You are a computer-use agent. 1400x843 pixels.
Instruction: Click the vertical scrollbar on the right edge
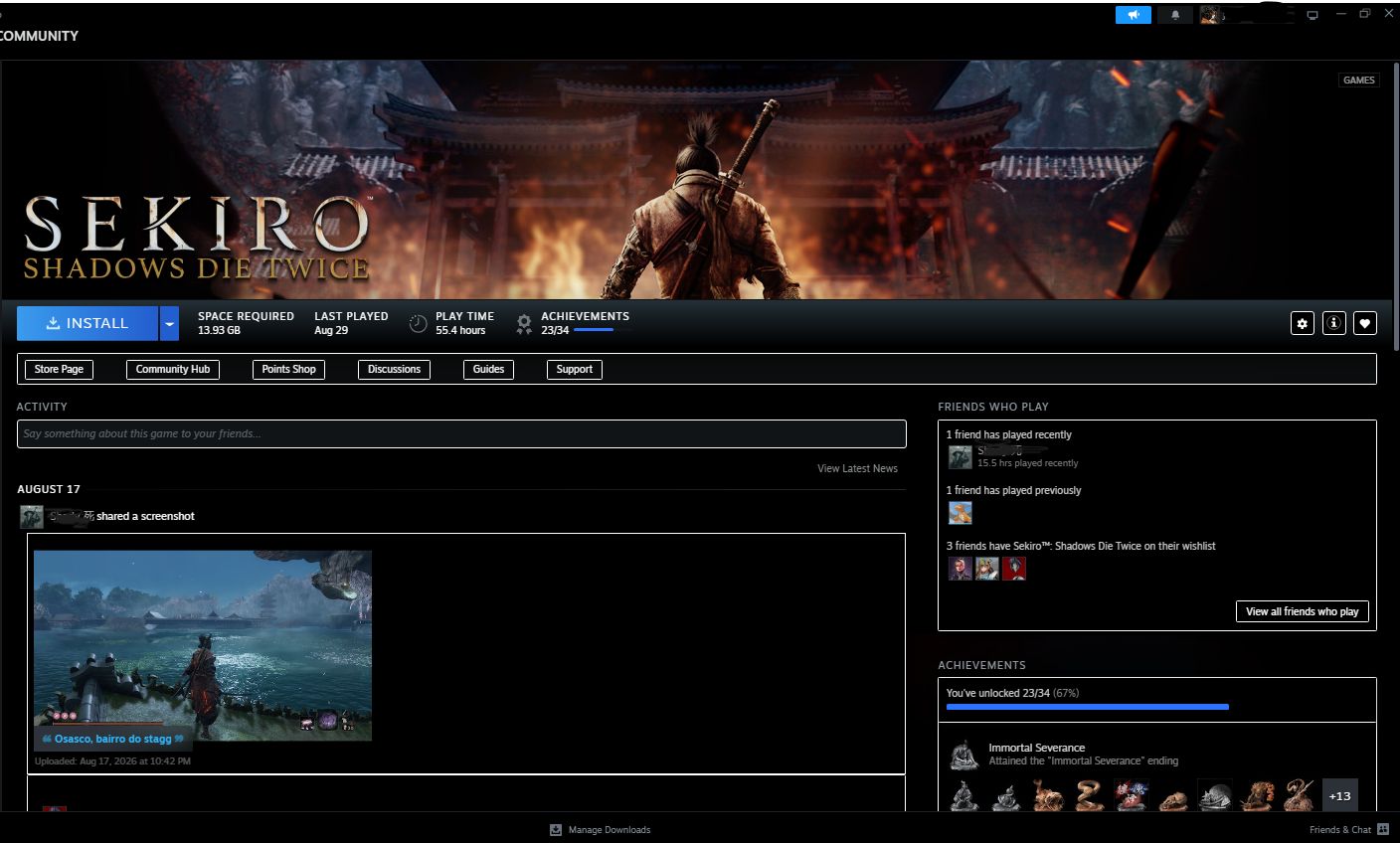1396,205
